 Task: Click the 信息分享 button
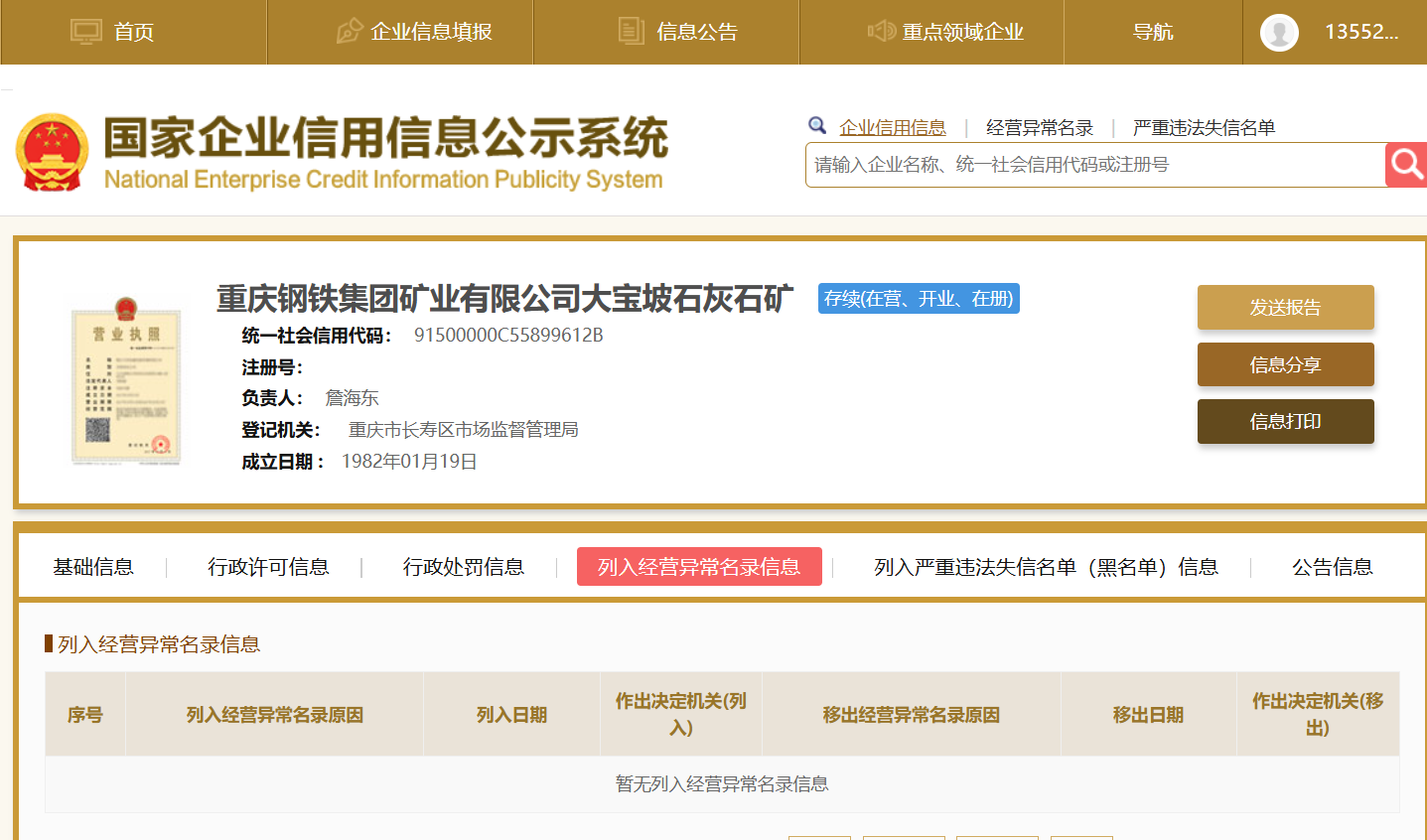[x=1286, y=364]
